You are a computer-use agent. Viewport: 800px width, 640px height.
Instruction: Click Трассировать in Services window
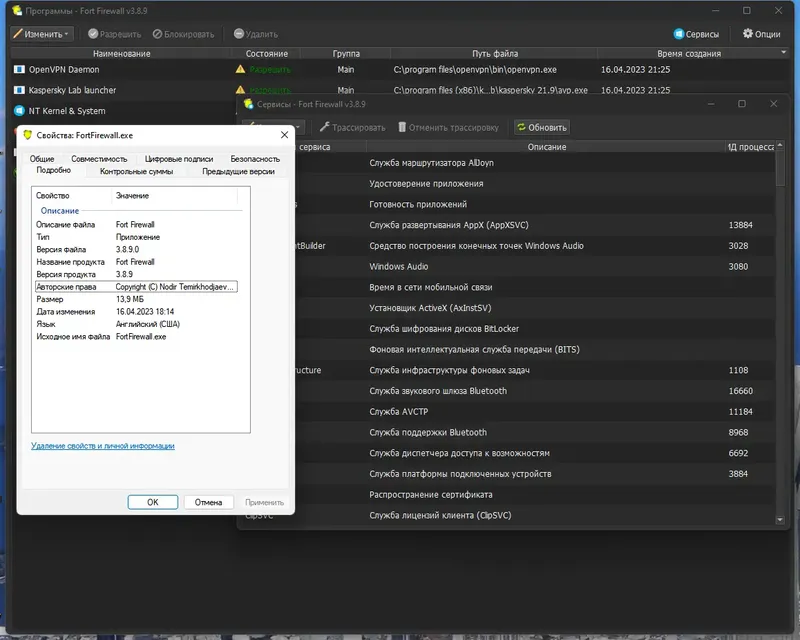point(352,128)
